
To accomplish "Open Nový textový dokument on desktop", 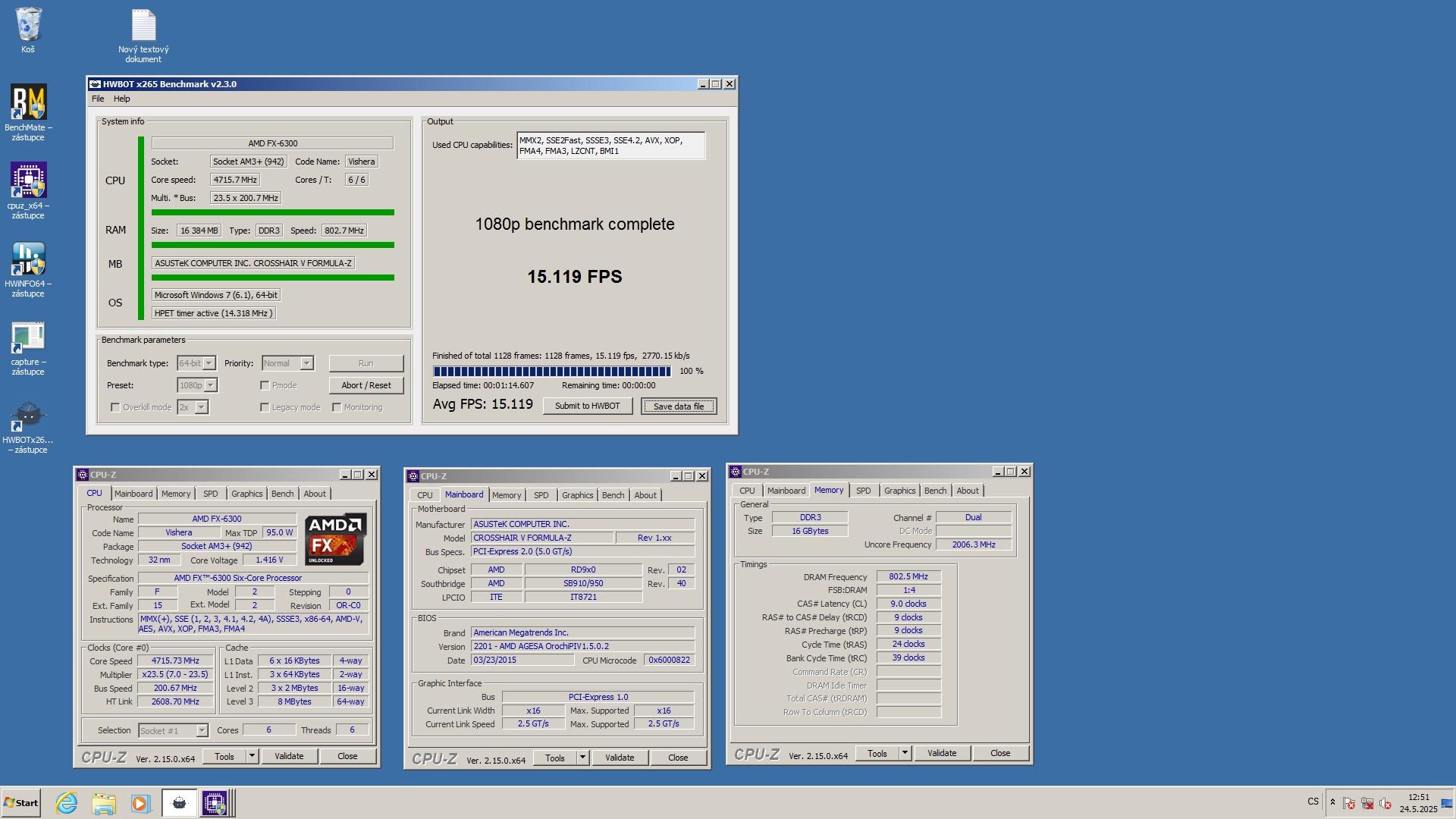I will coord(143,35).
